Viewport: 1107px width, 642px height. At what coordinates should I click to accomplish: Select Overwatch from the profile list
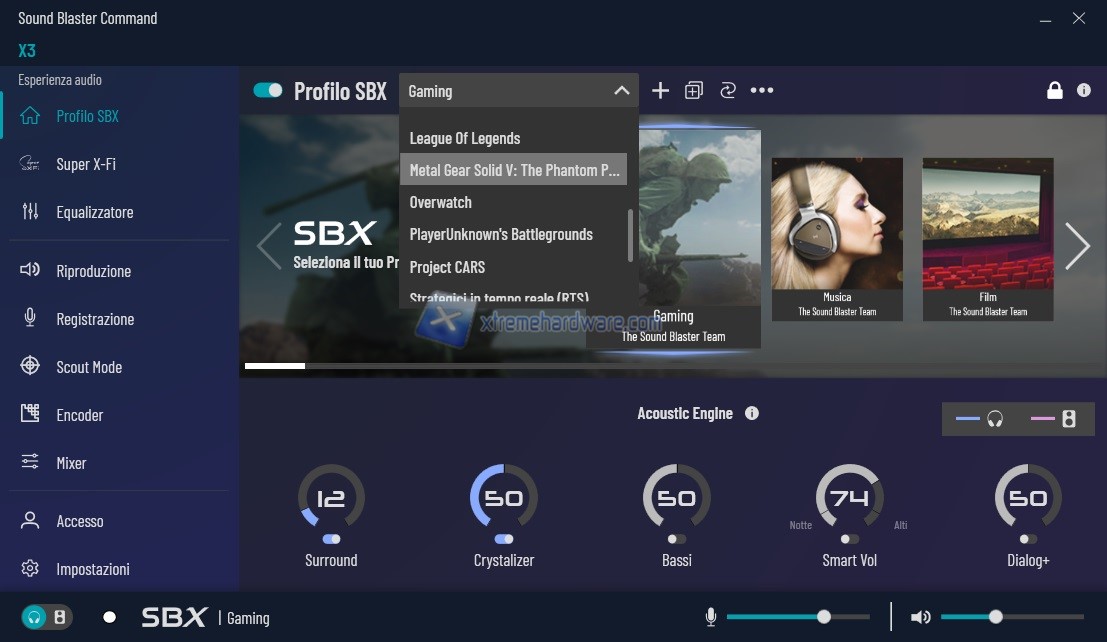(441, 202)
